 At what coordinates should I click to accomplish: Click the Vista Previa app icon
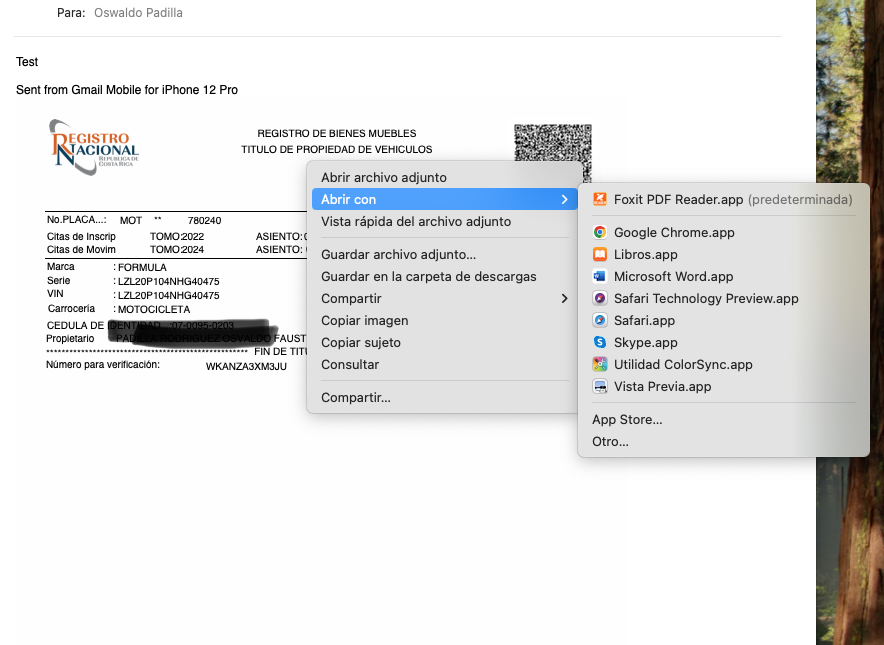tap(600, 387)
